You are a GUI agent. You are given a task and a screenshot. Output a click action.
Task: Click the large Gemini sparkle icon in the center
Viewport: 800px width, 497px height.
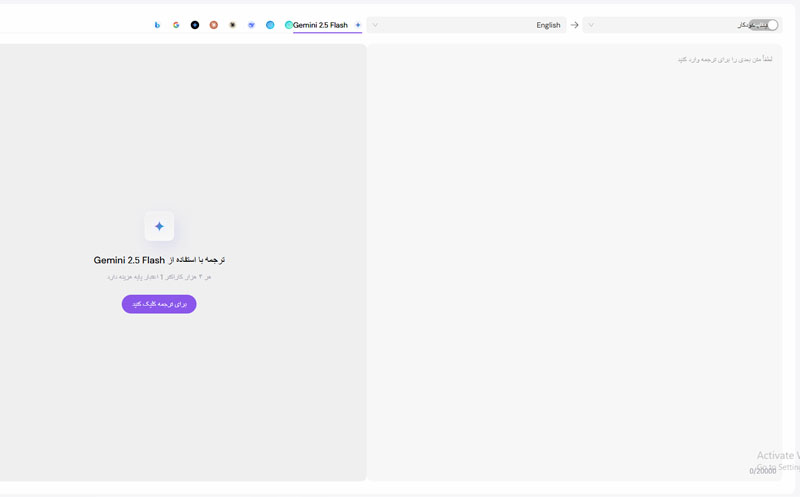point(159,226)
